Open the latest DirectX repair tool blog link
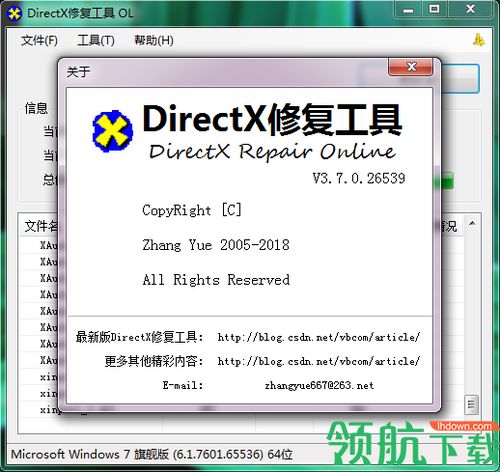This screenshot has width=500, height=472. tap(319, 337)
